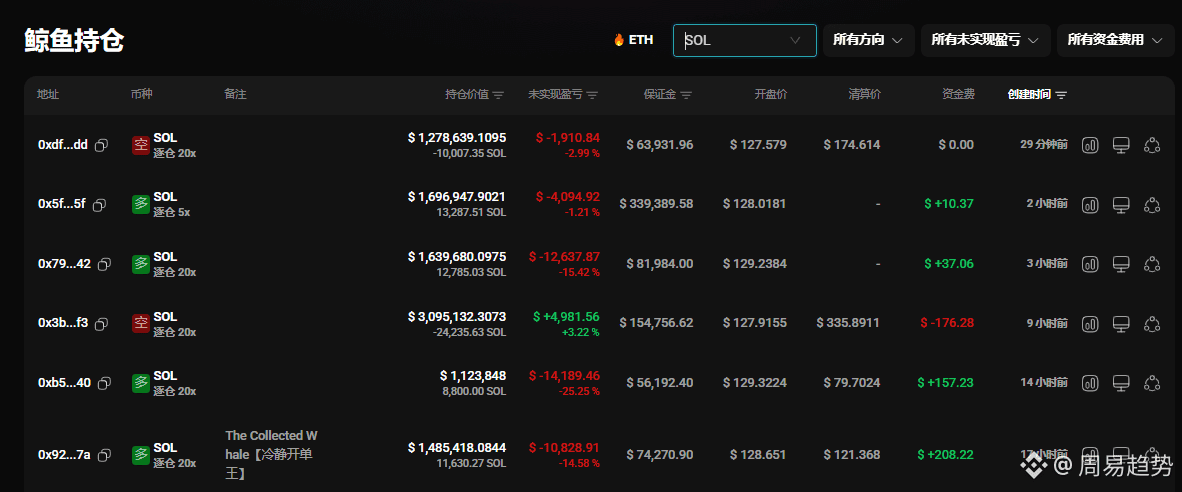Viewport: 1182px width, 492px height.
Task: Copy address 0x92...7a
Action: [104, 455]
